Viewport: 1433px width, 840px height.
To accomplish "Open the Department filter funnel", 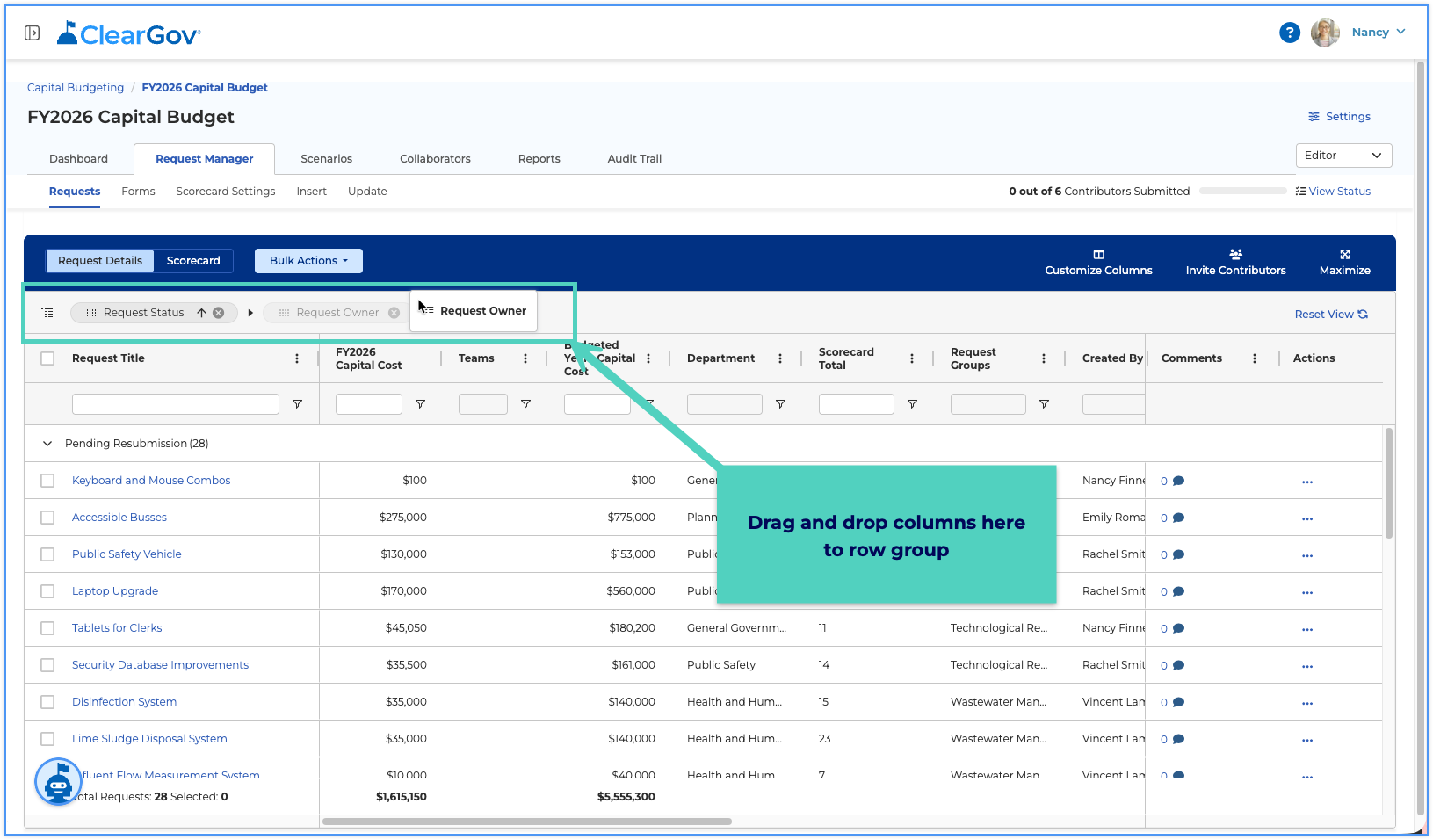I will 780,404.
